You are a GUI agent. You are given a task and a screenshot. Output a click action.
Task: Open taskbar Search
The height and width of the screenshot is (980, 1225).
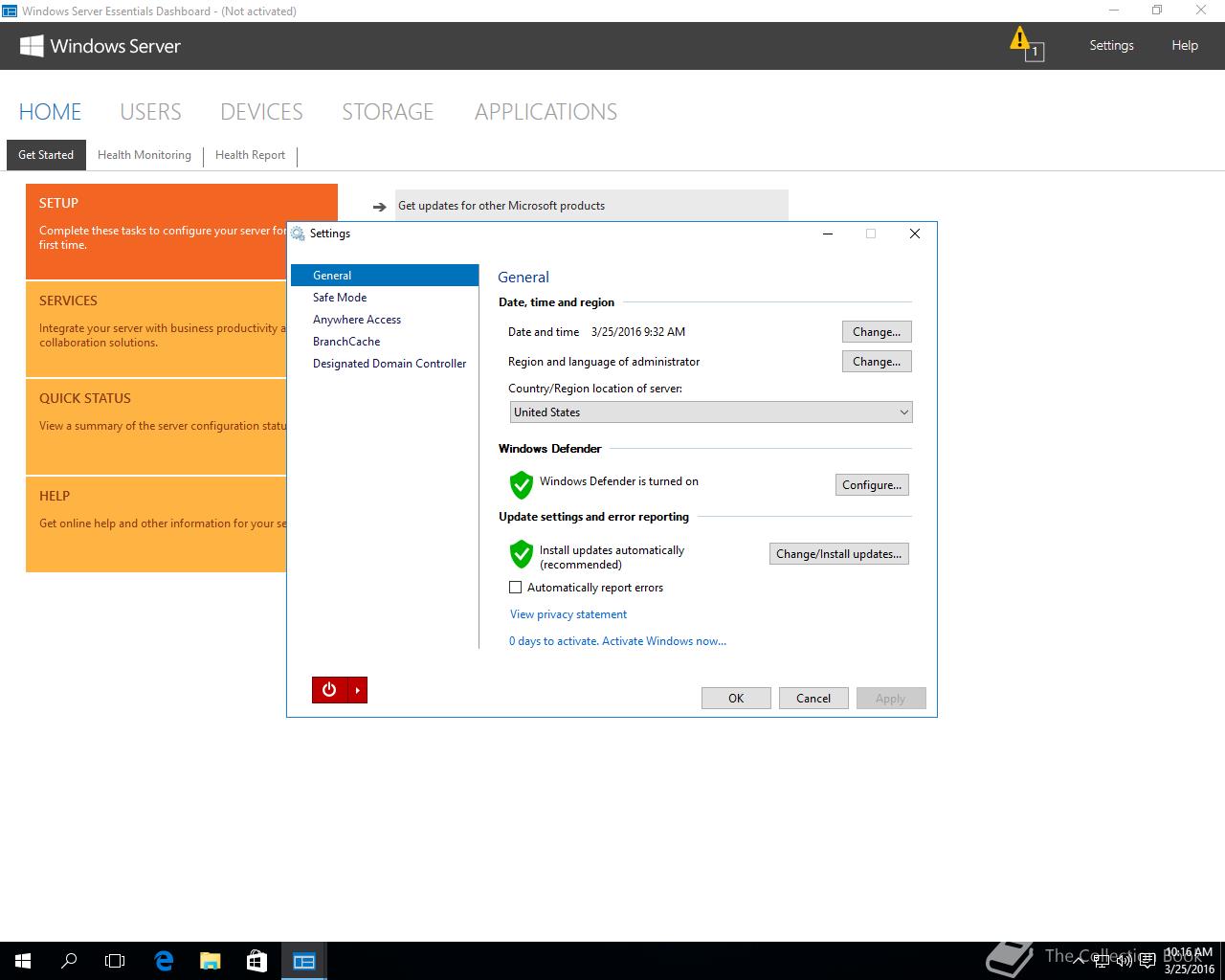(x=69, y=961)
